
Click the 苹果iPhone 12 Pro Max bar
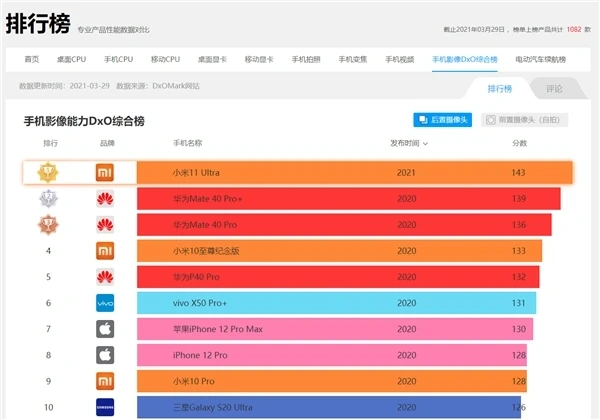pyautogui.click(x=335, y=329)
